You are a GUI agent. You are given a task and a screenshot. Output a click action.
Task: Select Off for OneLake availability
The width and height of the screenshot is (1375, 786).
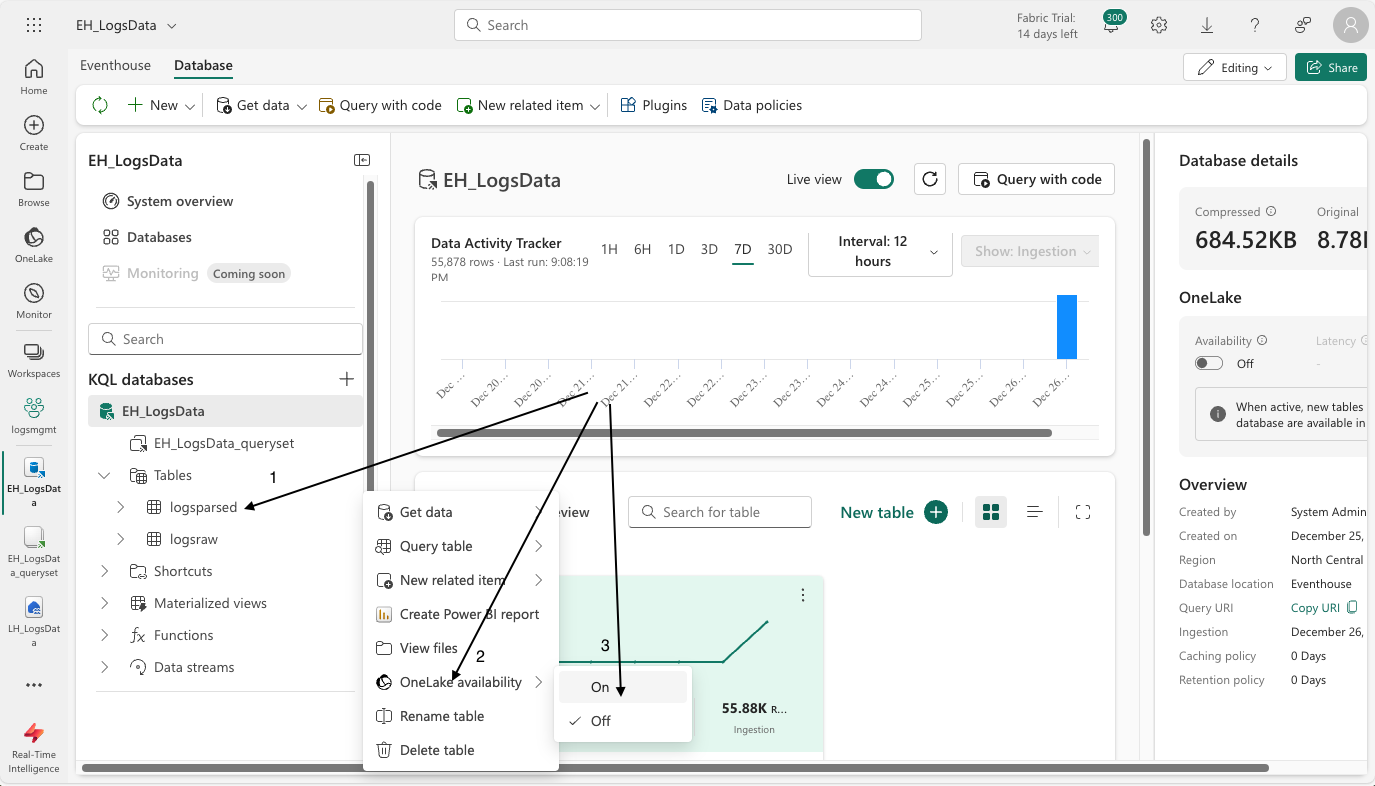click(623, 721)
